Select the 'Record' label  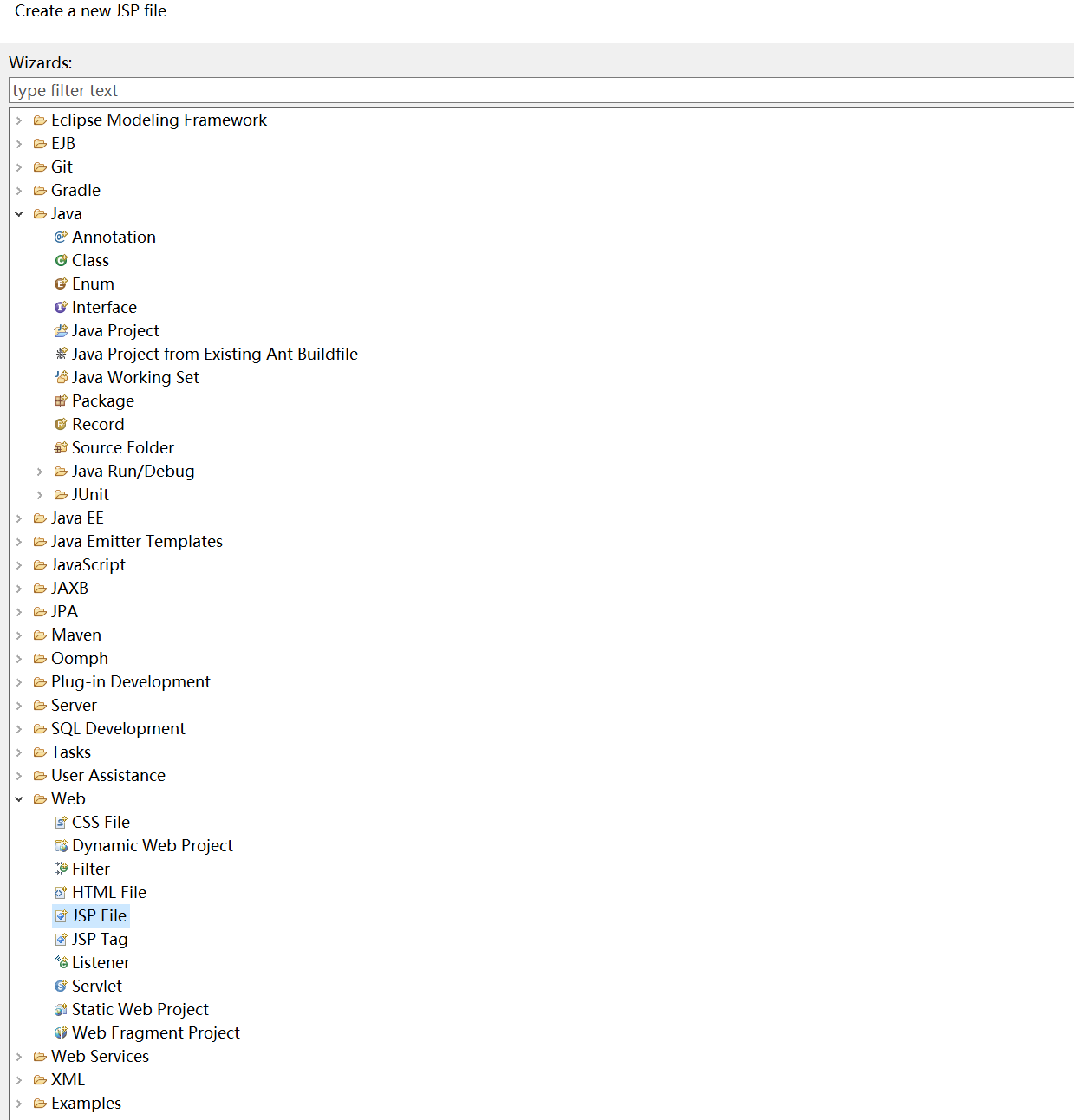pyautogui.click(x=98, y=424)
